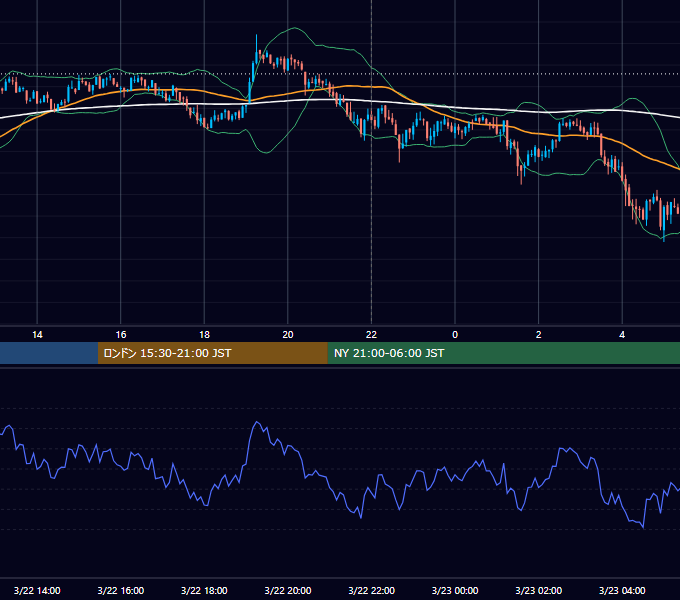Click the 3/22 22:00 time label
Screen dimensions: 680x600
point(372,590)
